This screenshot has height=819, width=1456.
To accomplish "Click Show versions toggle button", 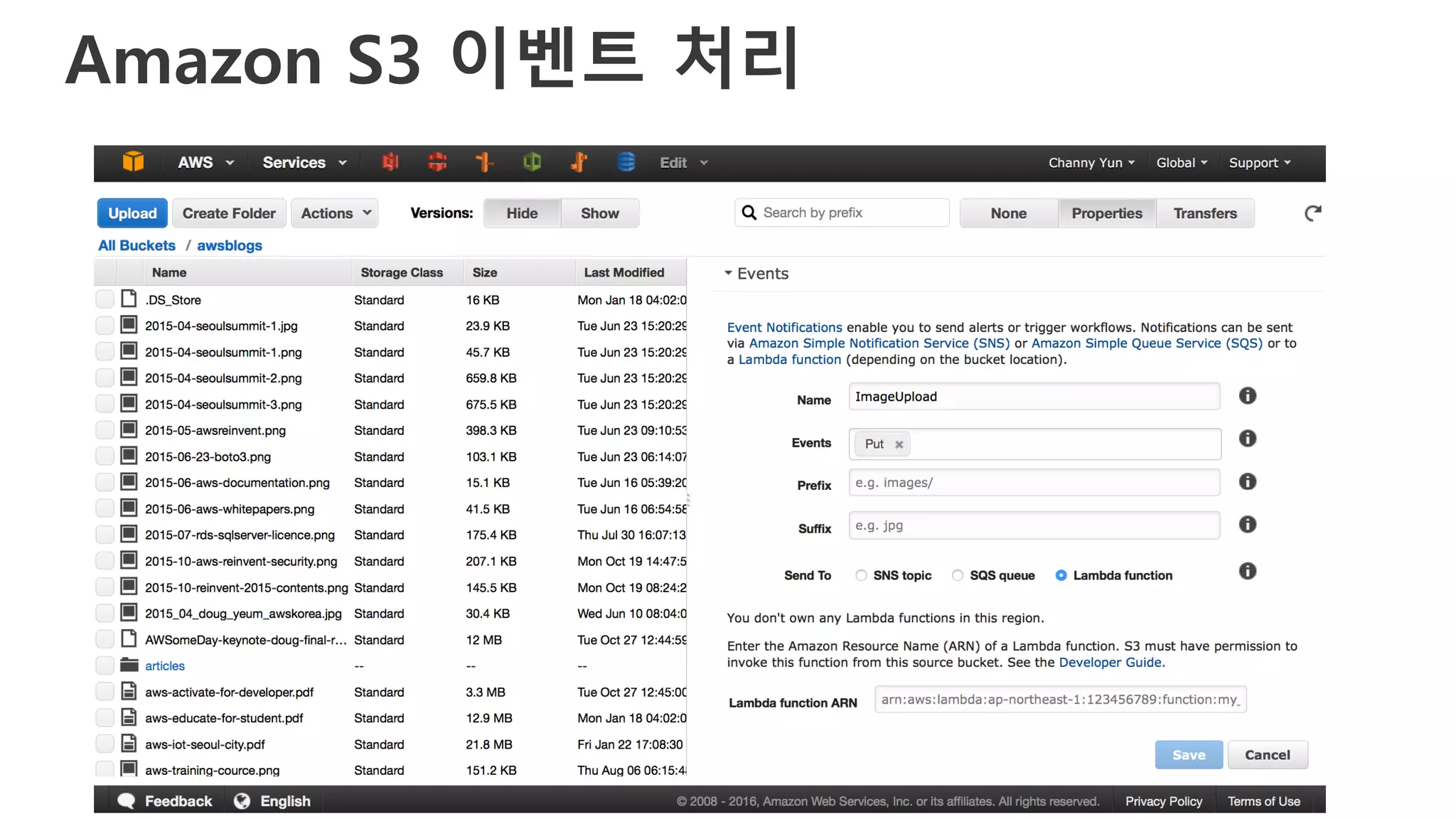I will click(x=599, y=213).
